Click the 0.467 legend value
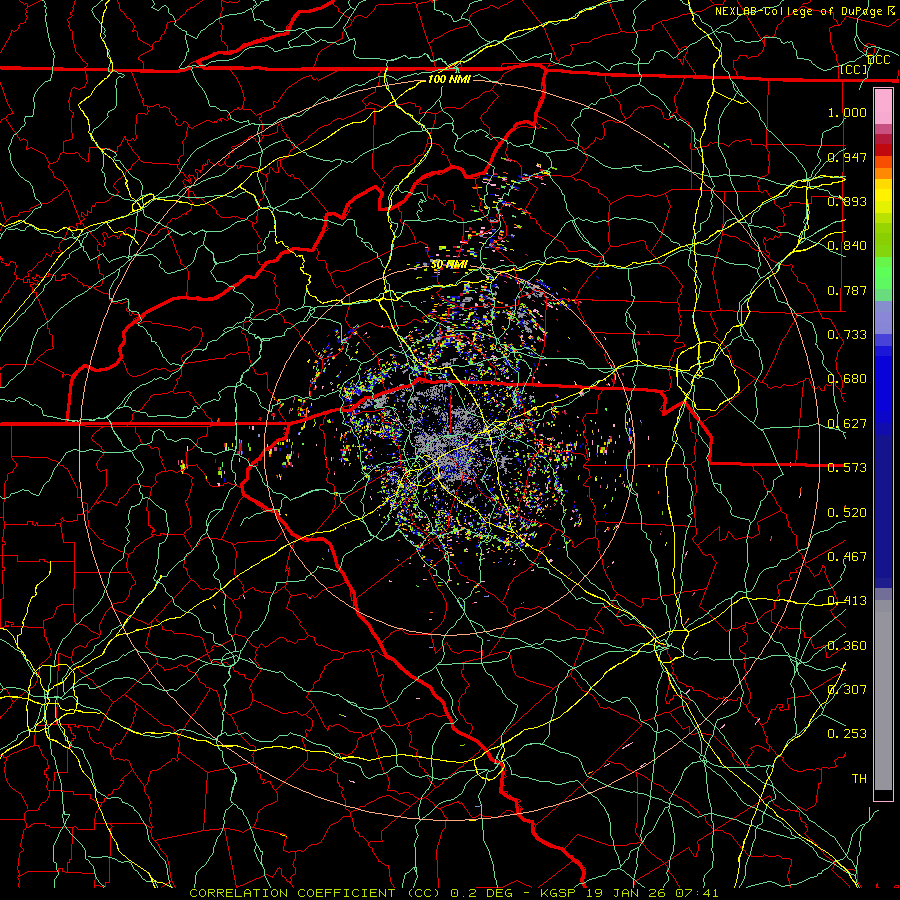 (x=847, y=557)
